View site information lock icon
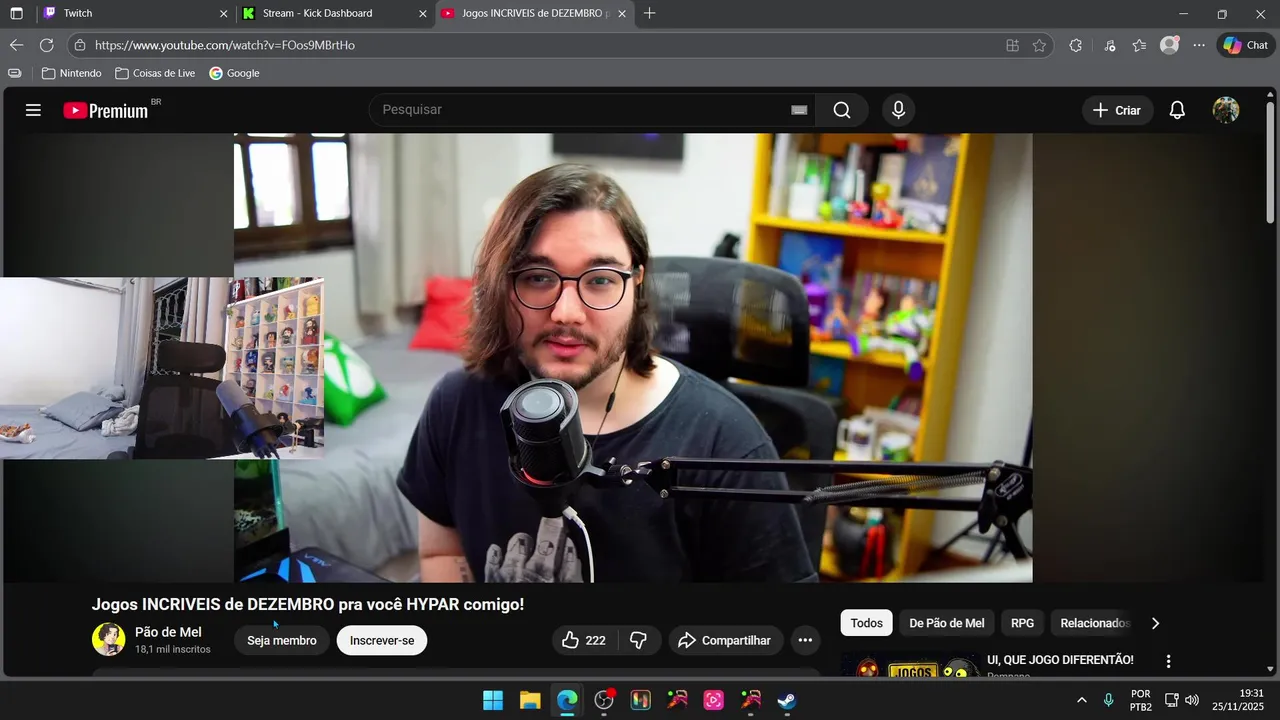 (x=80, y=45)
